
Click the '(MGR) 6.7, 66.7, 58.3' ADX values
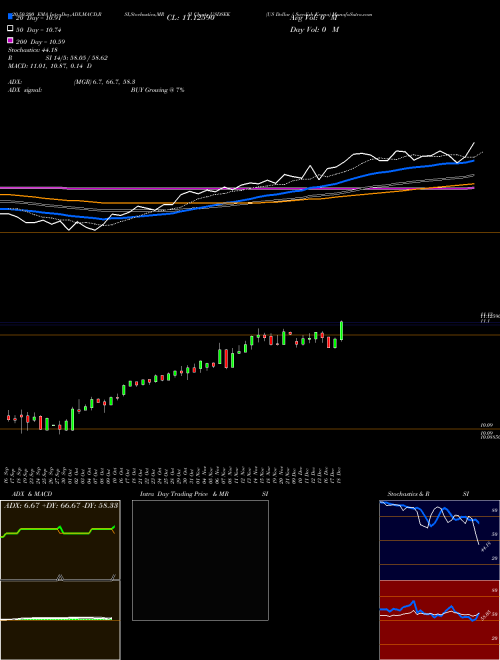pyautogui.click(x=104, y=82)
